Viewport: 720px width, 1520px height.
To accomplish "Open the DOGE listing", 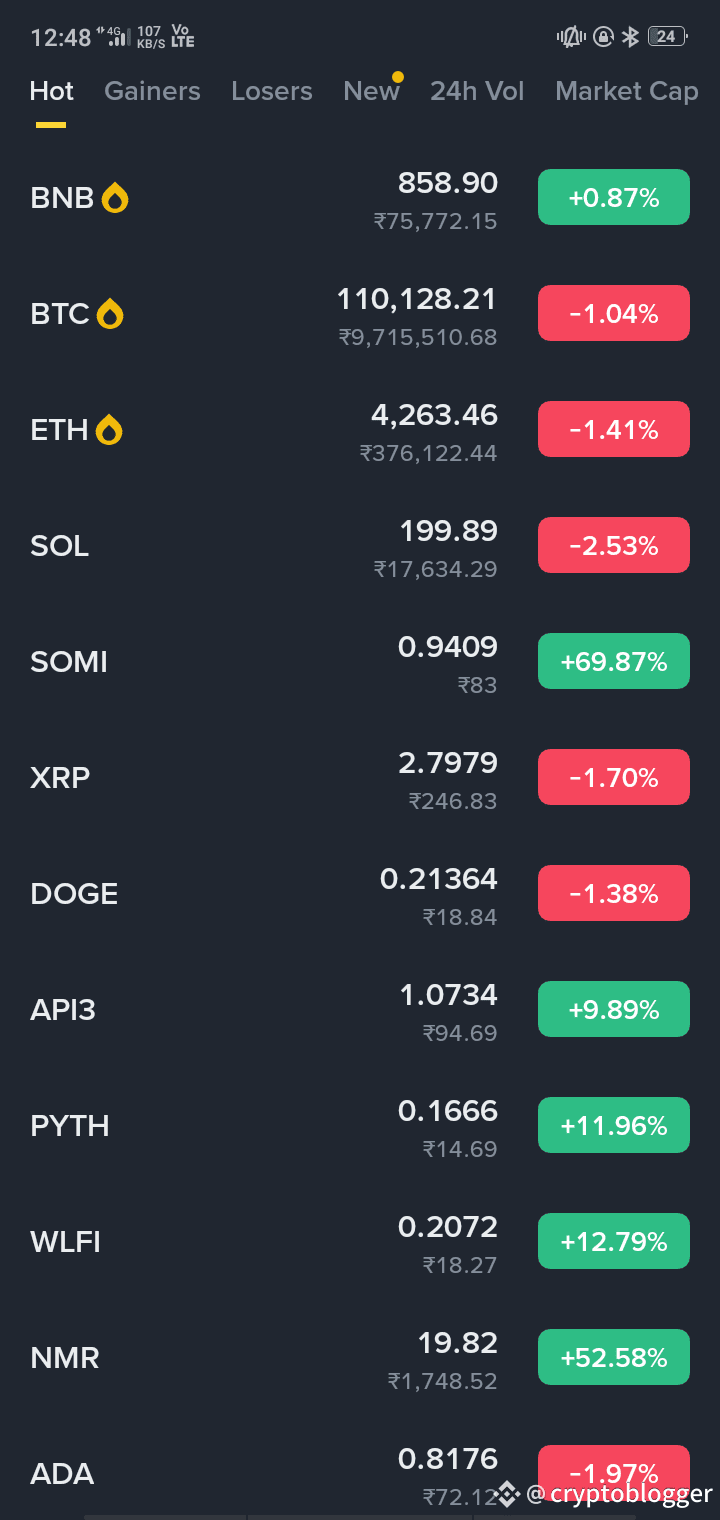I will point(360,894).
